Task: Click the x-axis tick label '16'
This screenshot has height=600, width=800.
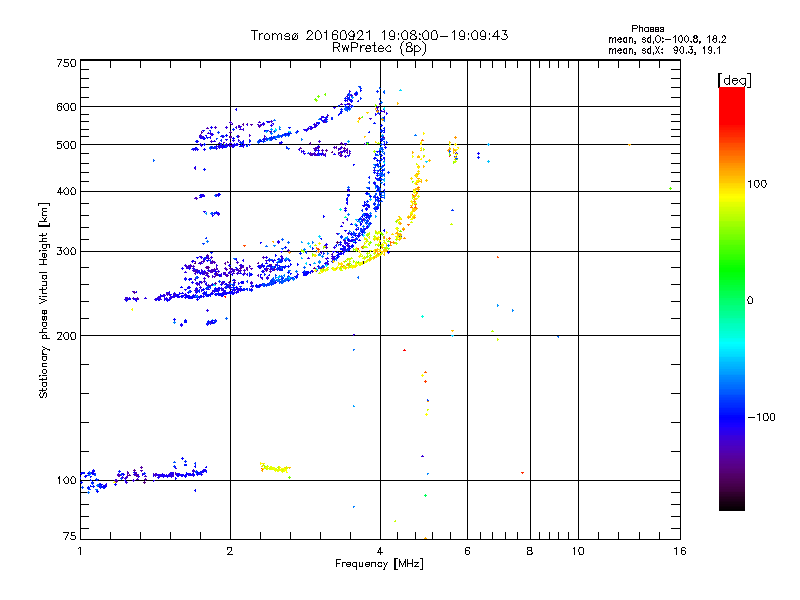Action: tap(680, 551)
